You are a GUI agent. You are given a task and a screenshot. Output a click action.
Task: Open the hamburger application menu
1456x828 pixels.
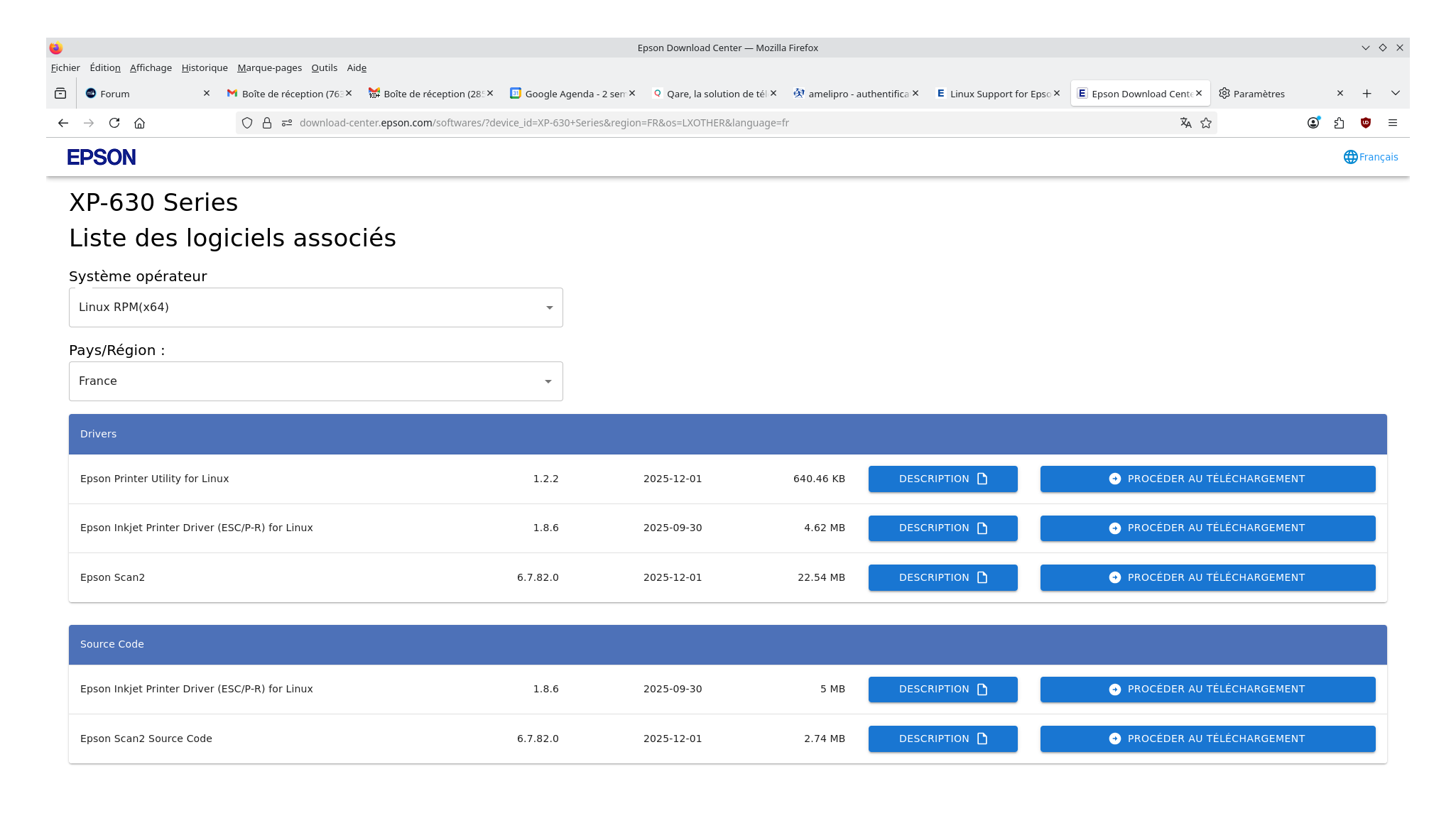pos(1393,123)
